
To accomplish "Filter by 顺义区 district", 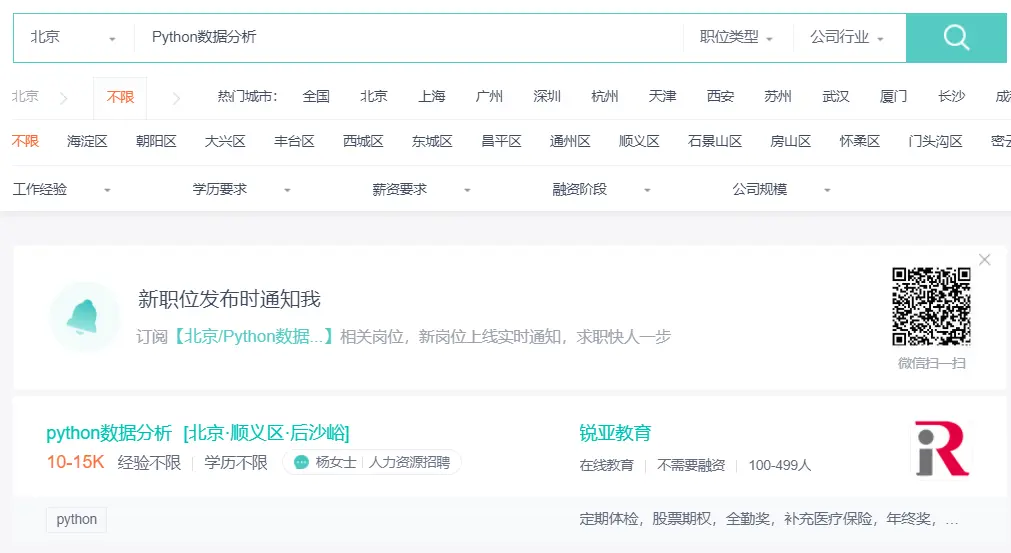I will tap(639, 141).
